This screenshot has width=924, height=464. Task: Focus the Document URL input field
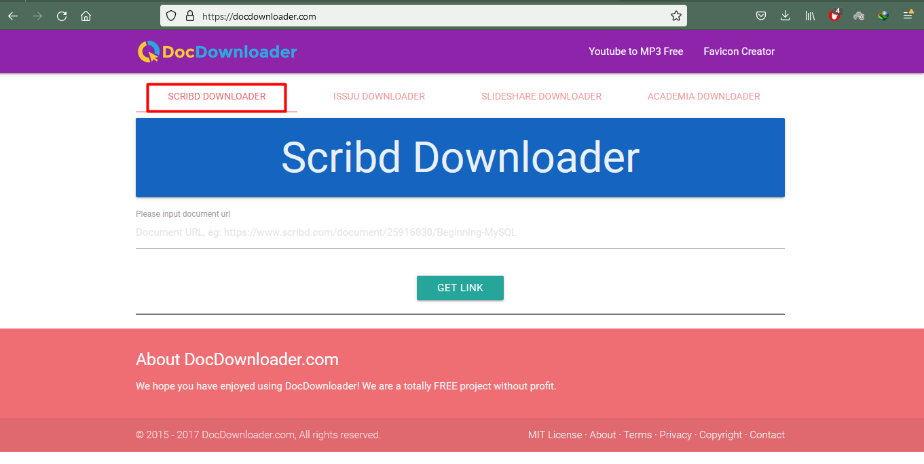click(460, 233)
